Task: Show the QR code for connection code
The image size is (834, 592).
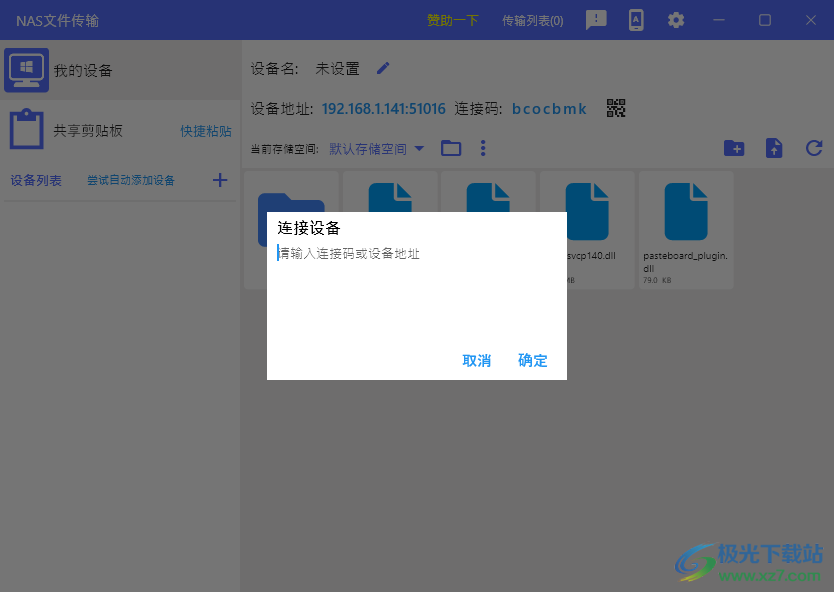Action: 616,108
